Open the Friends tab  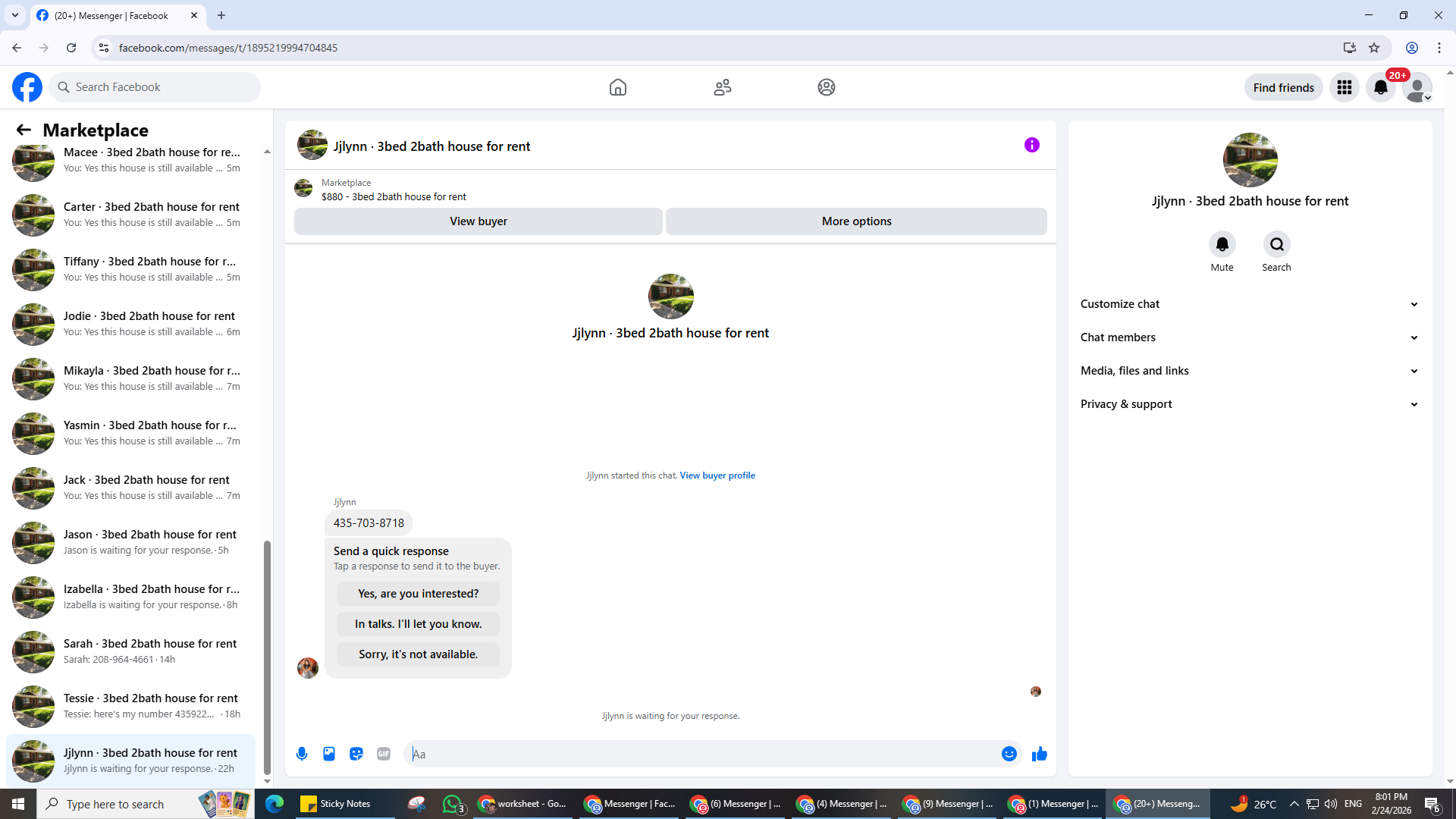(722, 87)
